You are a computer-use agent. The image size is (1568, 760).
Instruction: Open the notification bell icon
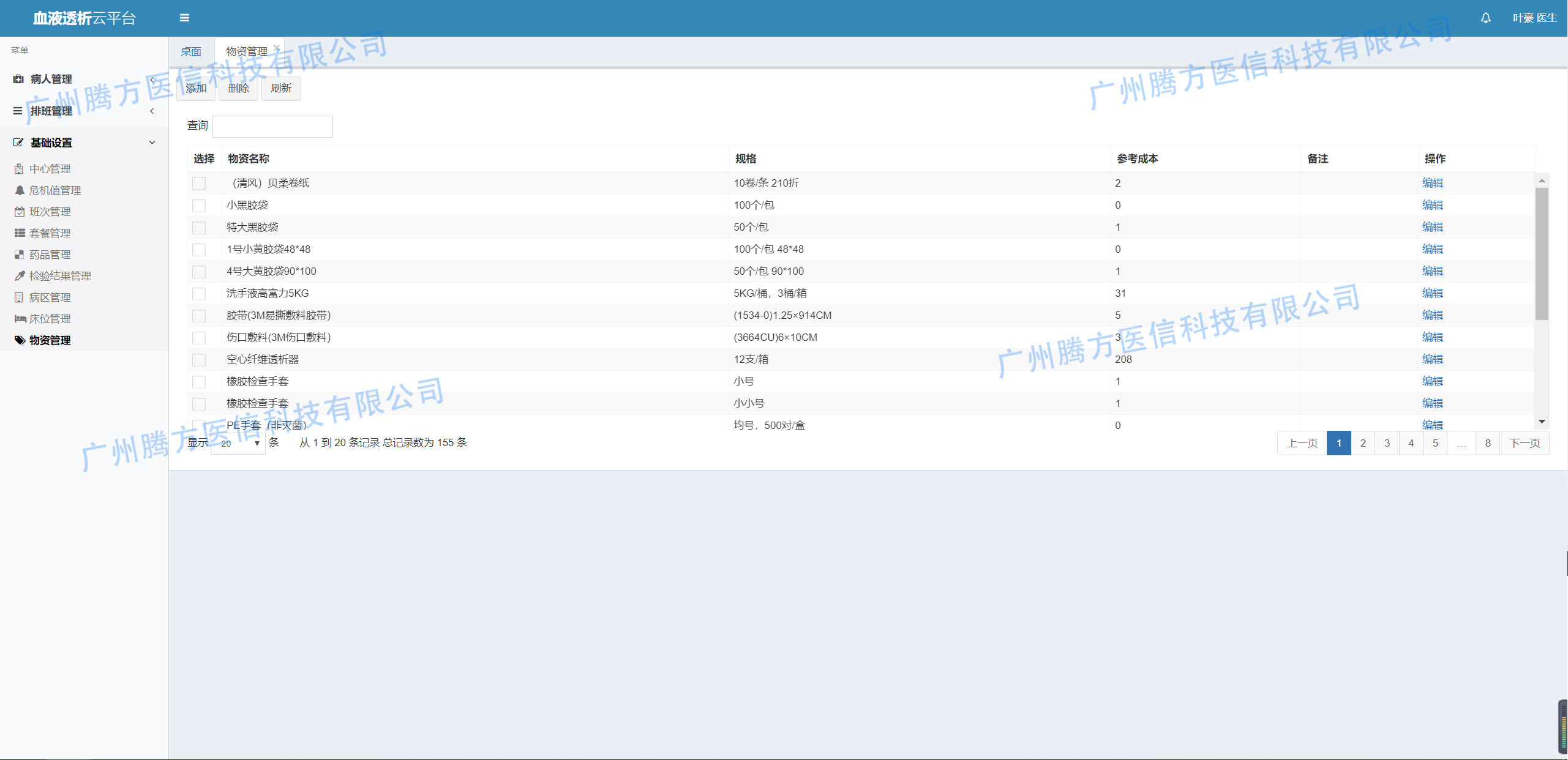(1485, 18)
